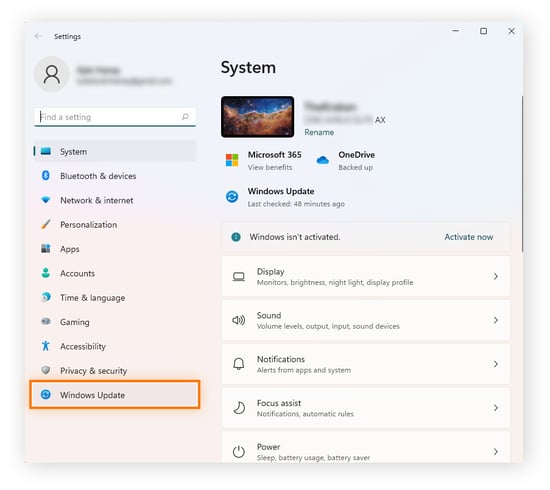550x490 pixels.
Task: Switch to Apps label in sidebar
Action: [x=70, y=249]
